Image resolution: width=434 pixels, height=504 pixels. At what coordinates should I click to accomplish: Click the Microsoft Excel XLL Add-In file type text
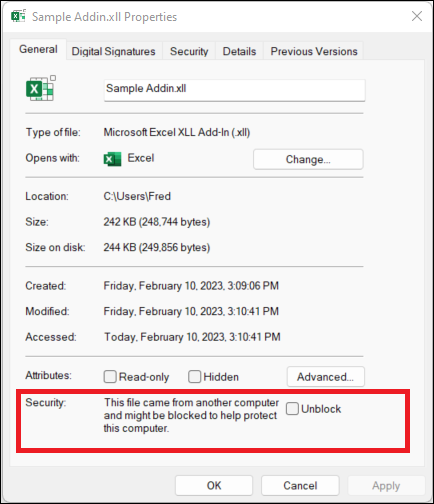(177, 132)
